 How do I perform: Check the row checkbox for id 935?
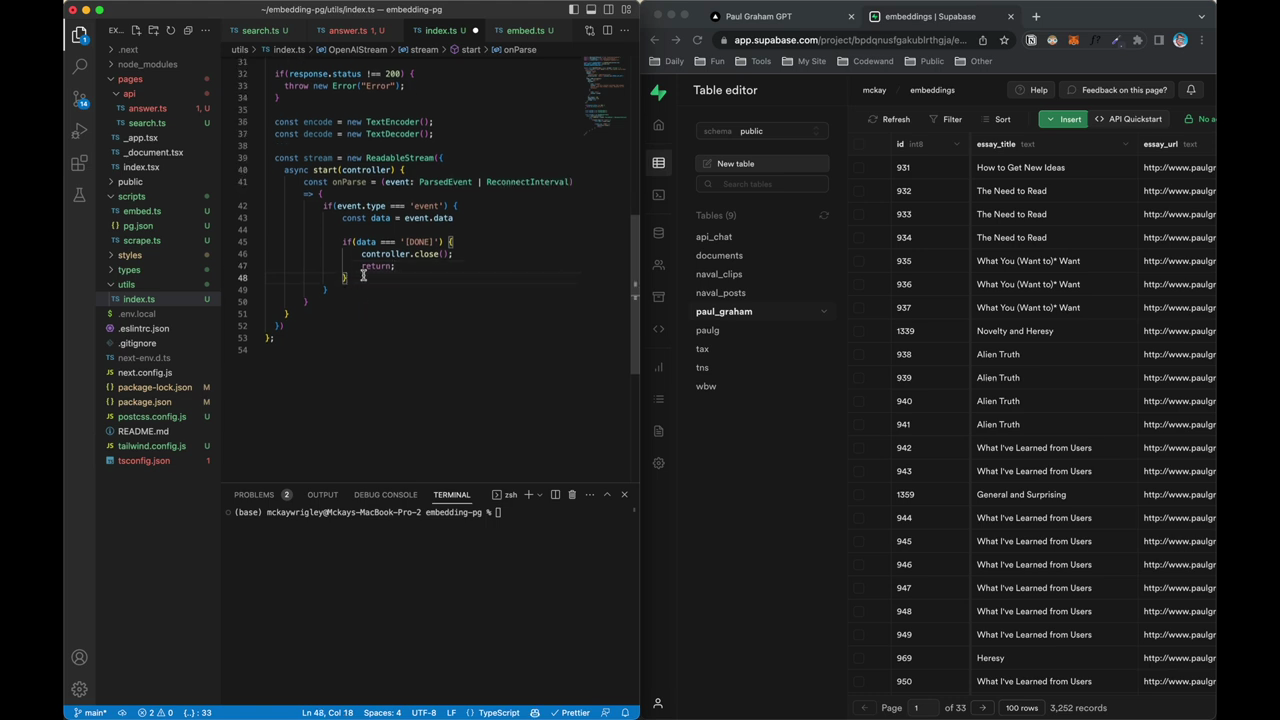click(859, 261)
